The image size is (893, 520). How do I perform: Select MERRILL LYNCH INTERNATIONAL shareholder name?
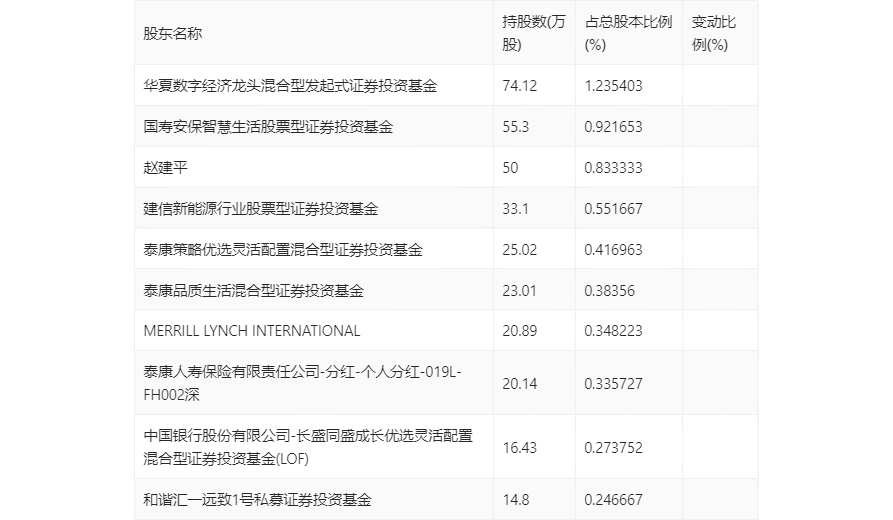252,331
